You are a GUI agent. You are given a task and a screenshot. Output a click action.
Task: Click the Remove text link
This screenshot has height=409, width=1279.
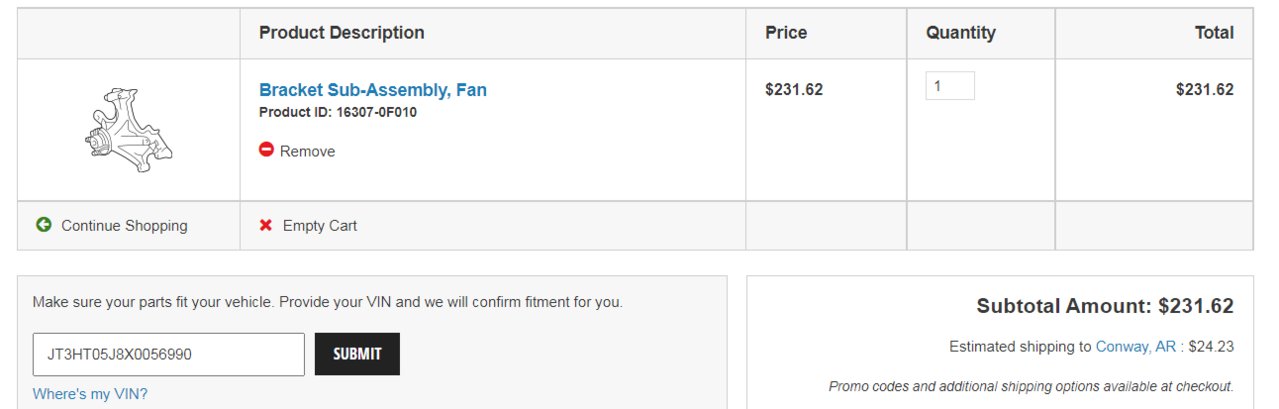[x=307, y=151]
